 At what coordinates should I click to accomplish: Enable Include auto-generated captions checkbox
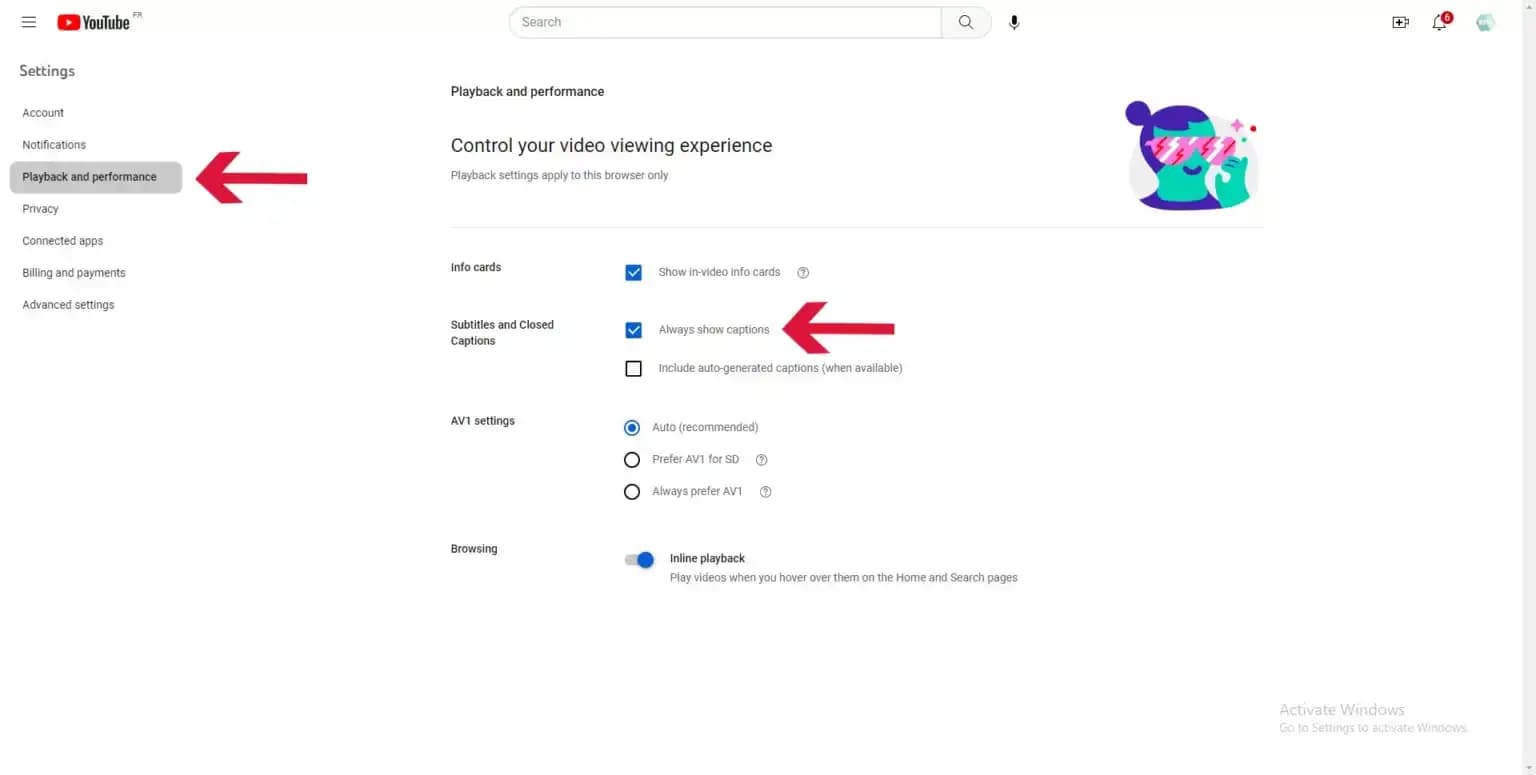coord(633,368)
